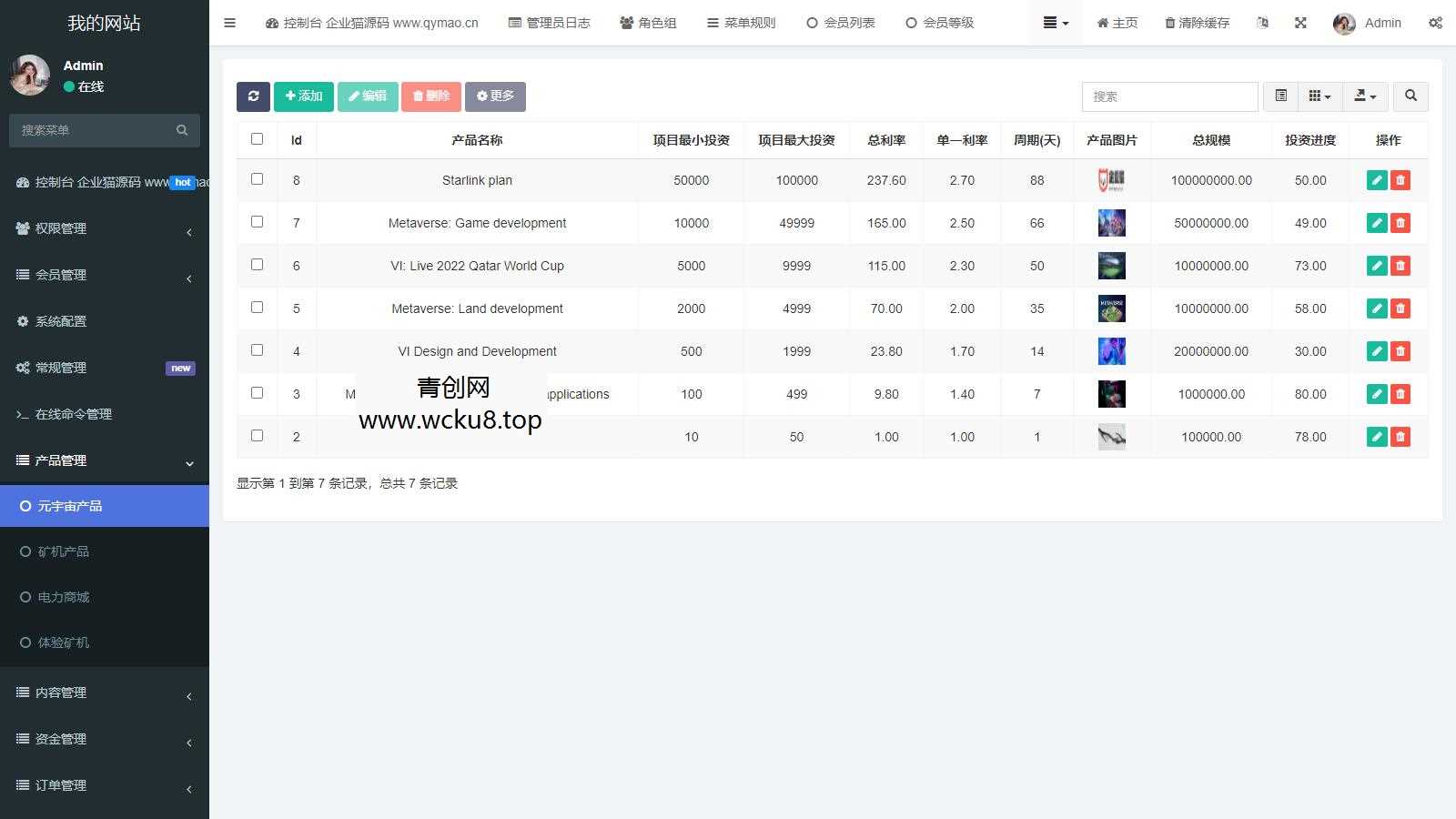Open the export dropdown near the search box
The height and width of the screenshot is (819, 1456).
coord(1365,96)
